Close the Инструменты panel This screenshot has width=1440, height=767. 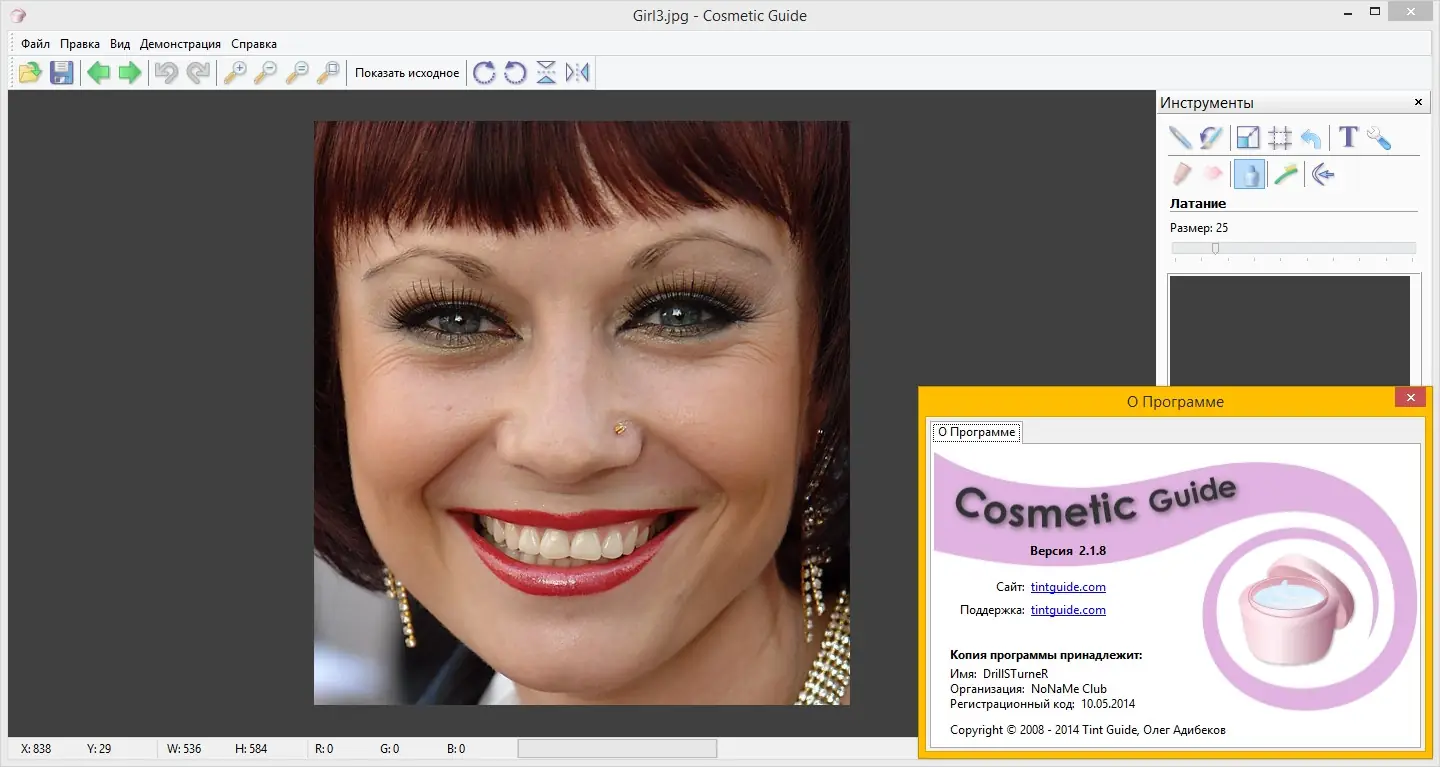tap(1418, 102)
